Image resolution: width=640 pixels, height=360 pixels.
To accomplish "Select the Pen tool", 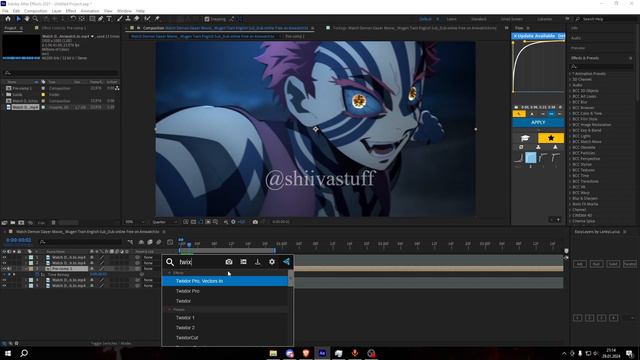I will 100,19.
